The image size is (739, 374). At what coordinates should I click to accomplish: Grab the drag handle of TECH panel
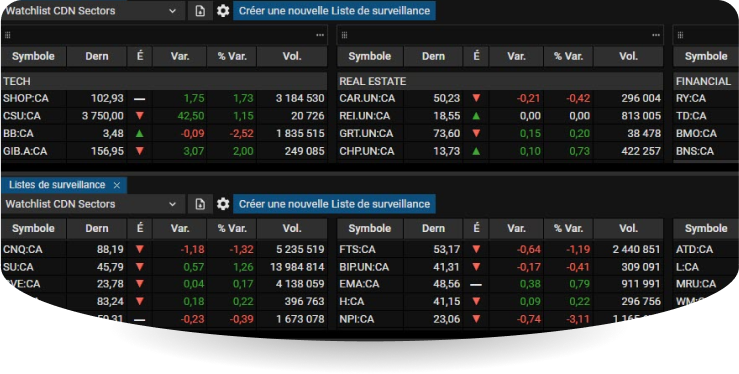(8, 35)
